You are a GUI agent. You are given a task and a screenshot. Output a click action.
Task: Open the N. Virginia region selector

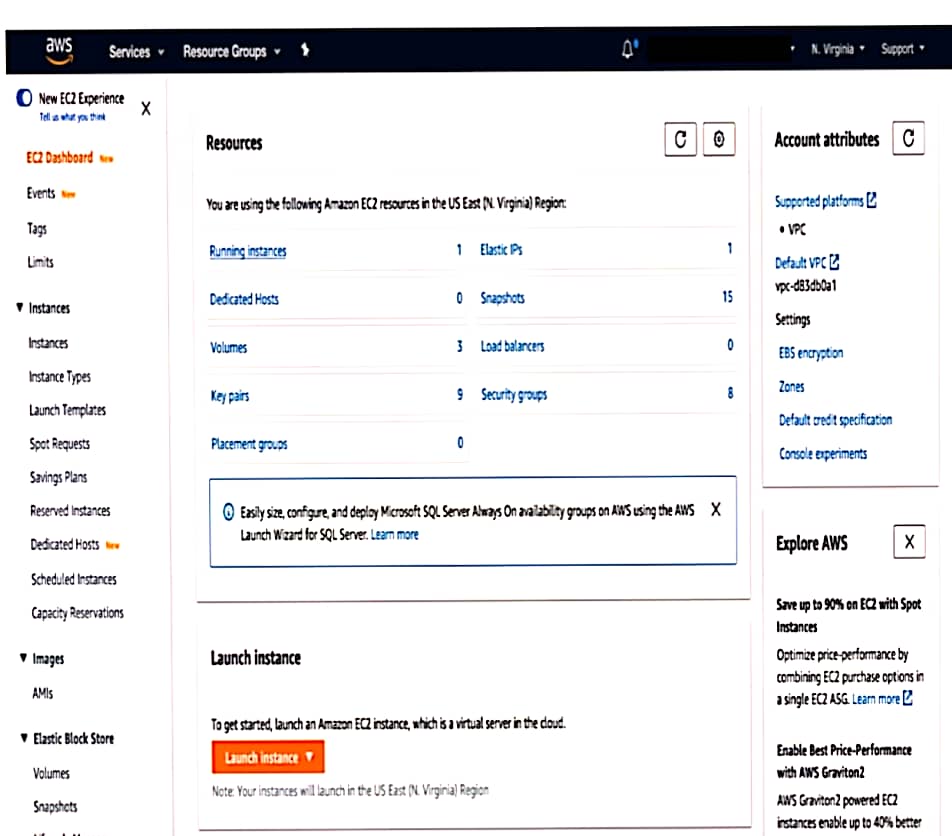[837, 49]
